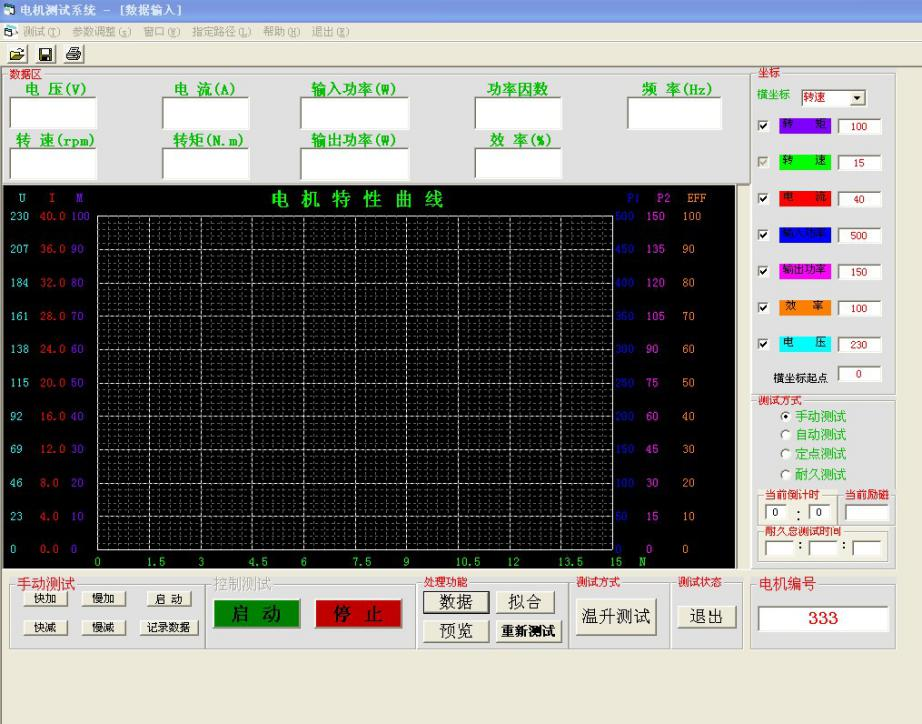Open the 参数调整 menu

tap(101, 31)
